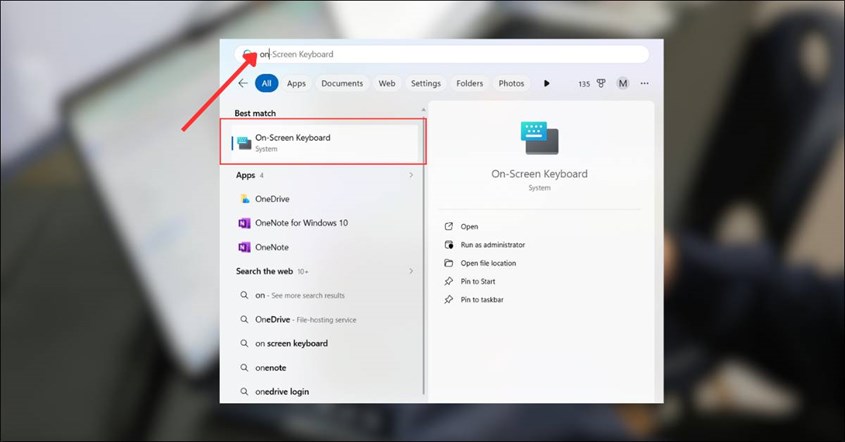The width and height of the screenshot is (845, 442).
Task: Click the purple OneNote icon
Action: pos(244,247)
